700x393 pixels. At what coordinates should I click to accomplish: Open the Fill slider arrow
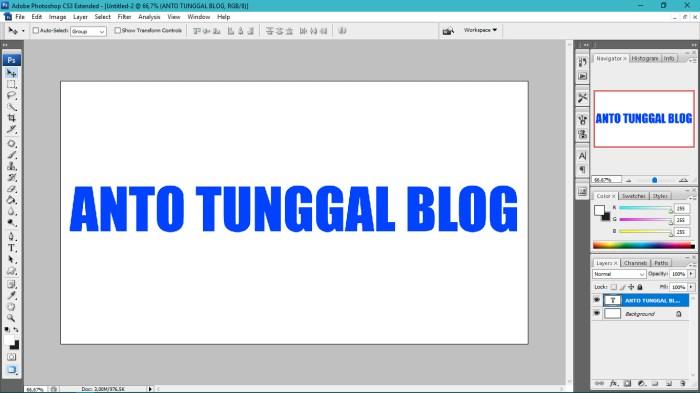click(x=692, y=287)
